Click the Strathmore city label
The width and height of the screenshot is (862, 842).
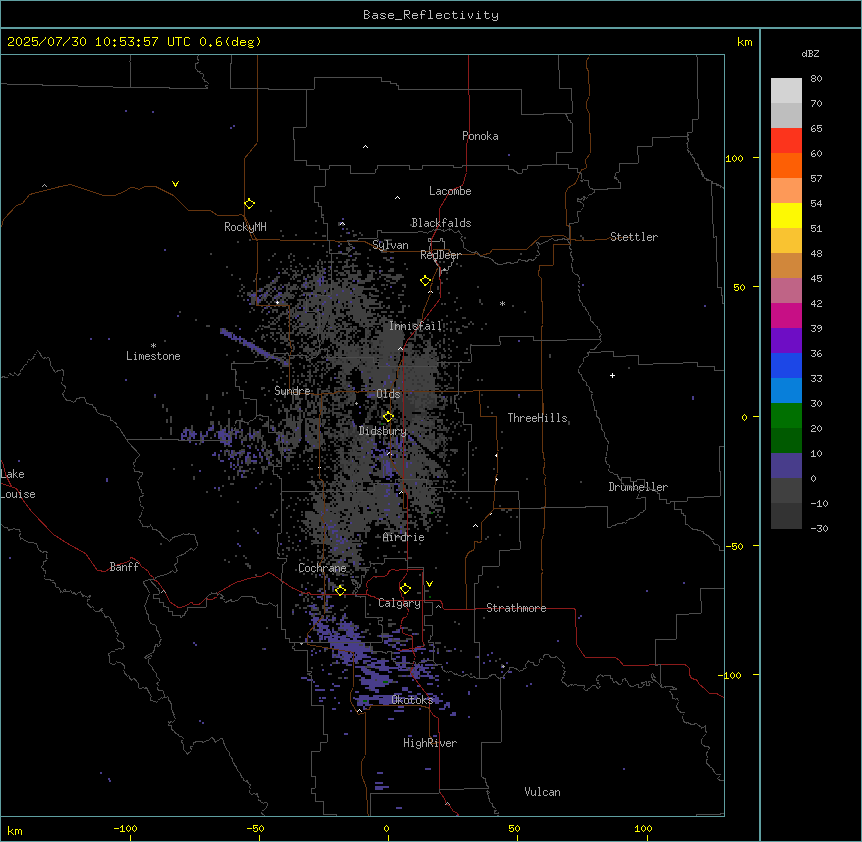pos(516,608)
